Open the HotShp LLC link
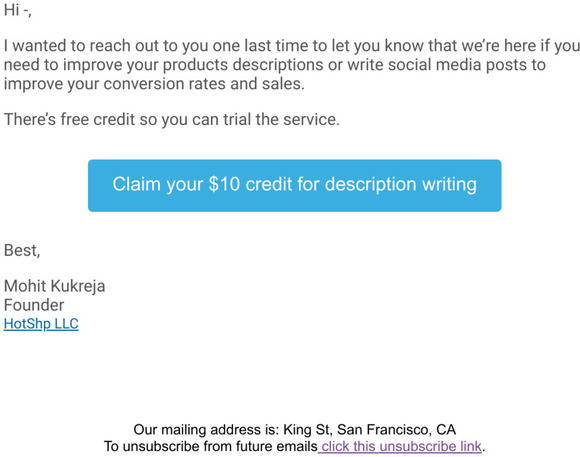The height and width of the screenshot is (457, 580). coord(41,324)
